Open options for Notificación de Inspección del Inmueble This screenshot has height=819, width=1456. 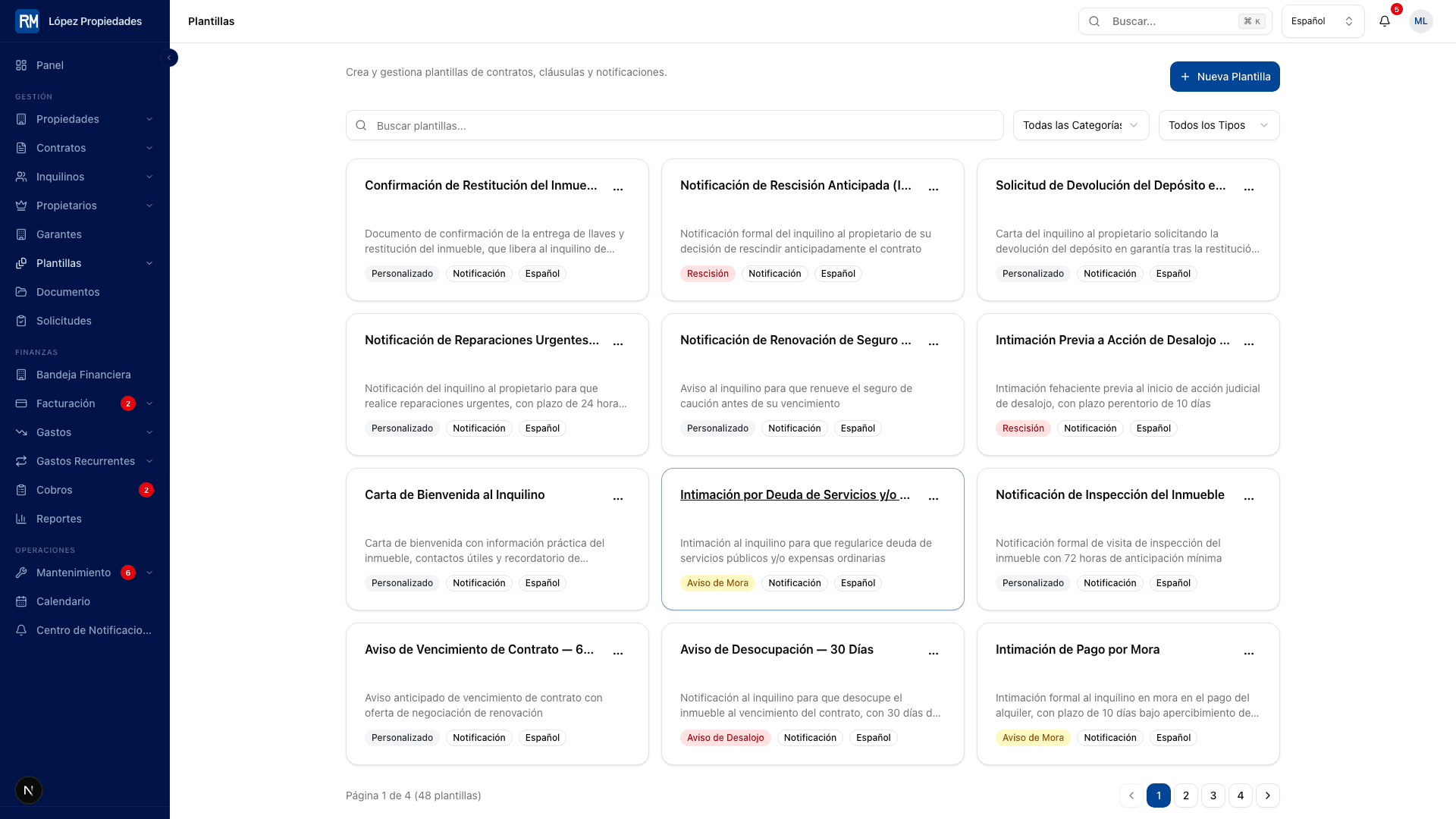[1249, 498]
